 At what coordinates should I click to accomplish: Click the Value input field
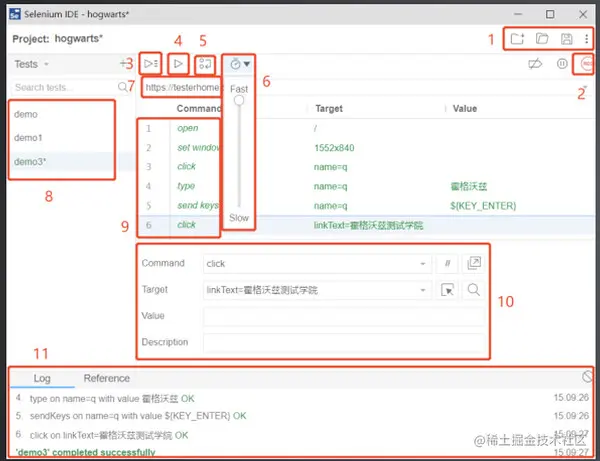(344, 316)
